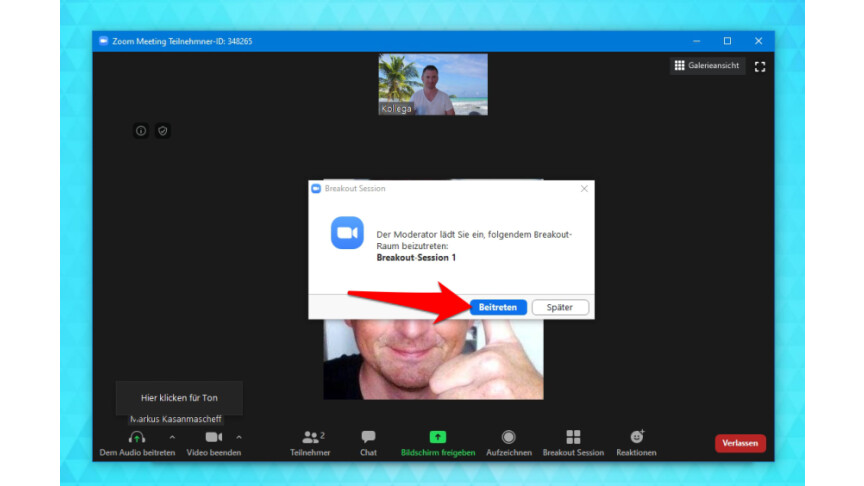The height and width of the screenshot is (486, 864).
Task: Start recording with Aufzeichnen
Action: 509,443
